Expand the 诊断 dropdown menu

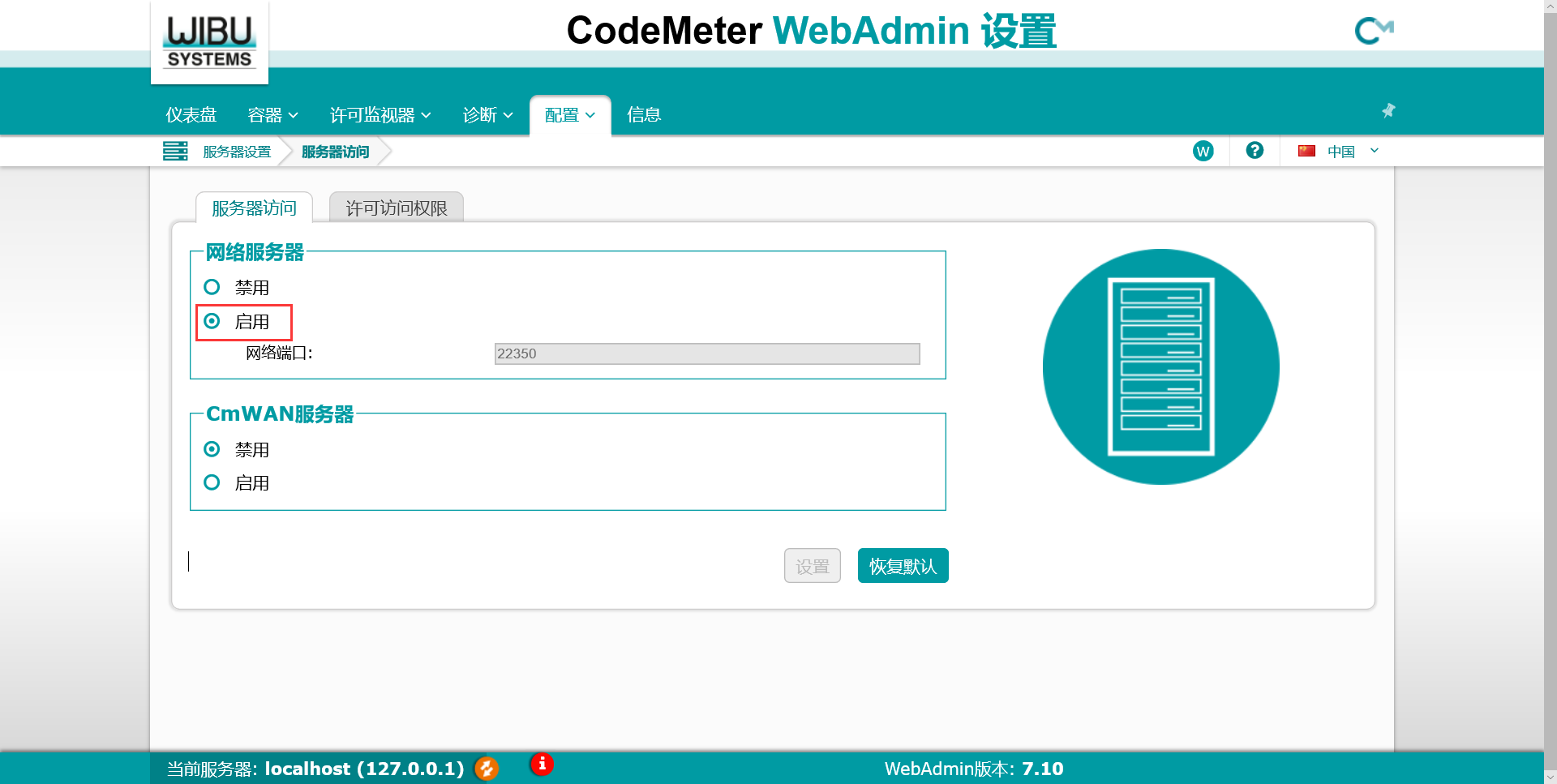pos(487,115)
